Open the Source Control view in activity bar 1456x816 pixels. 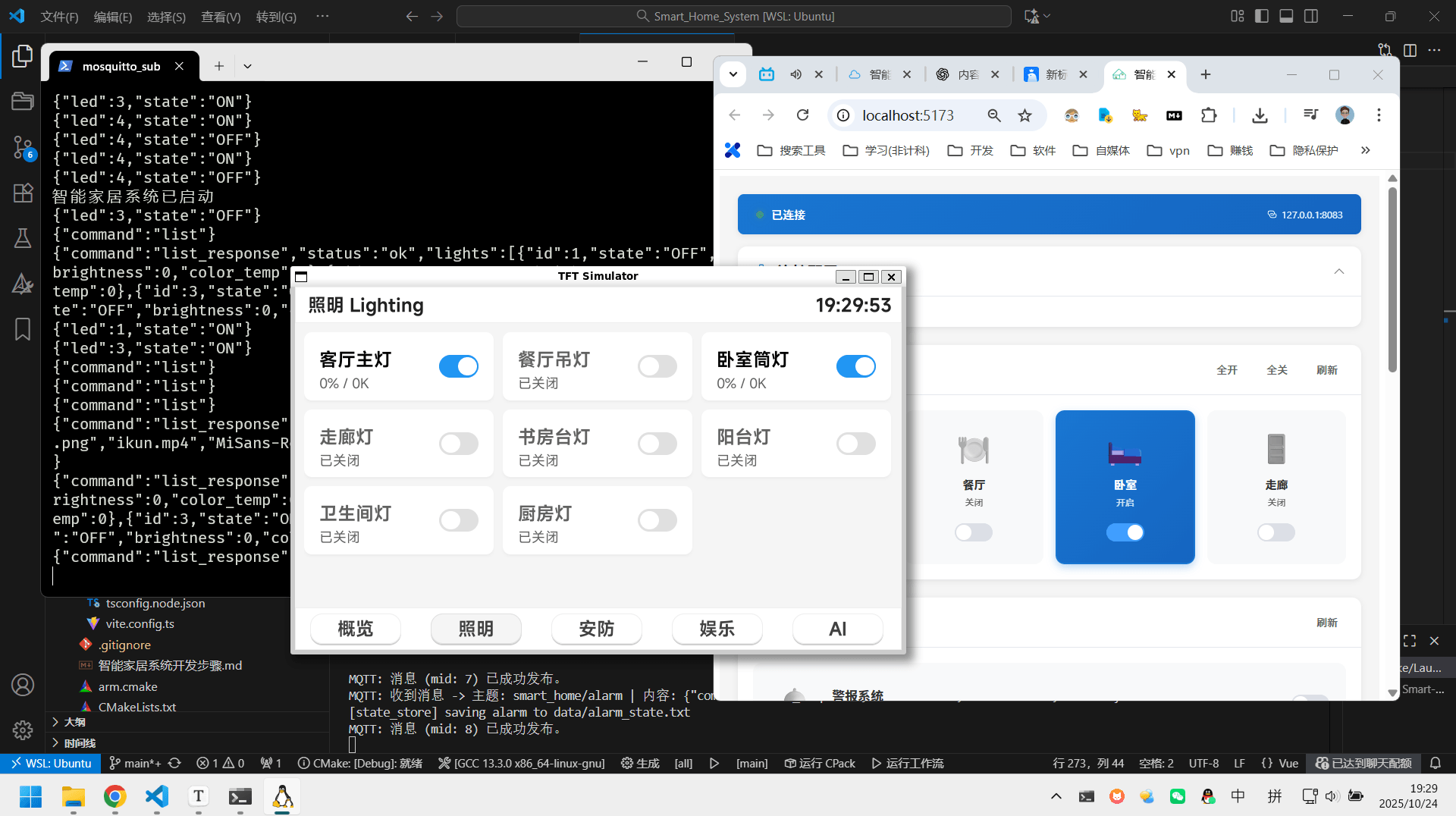click(23, 147)
